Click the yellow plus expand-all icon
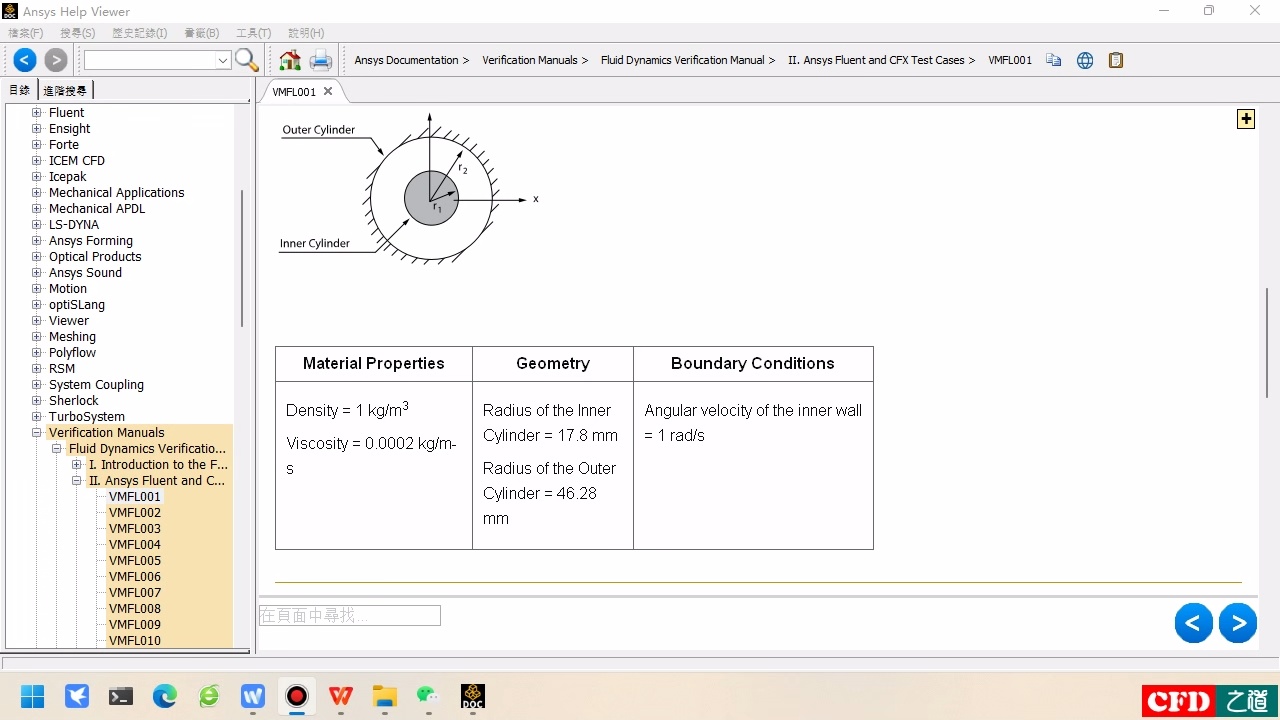This screenshot has height=720, width=1280. [x=1246, y=119]
